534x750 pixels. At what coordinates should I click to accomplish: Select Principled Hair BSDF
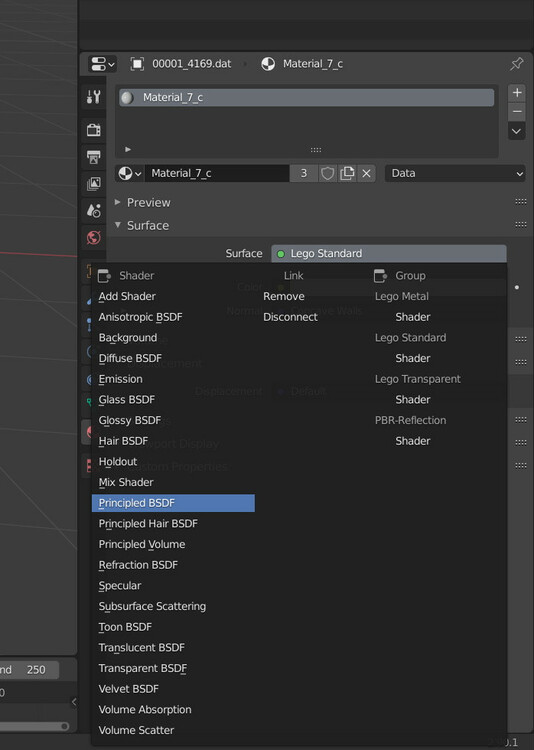[173, 524]
